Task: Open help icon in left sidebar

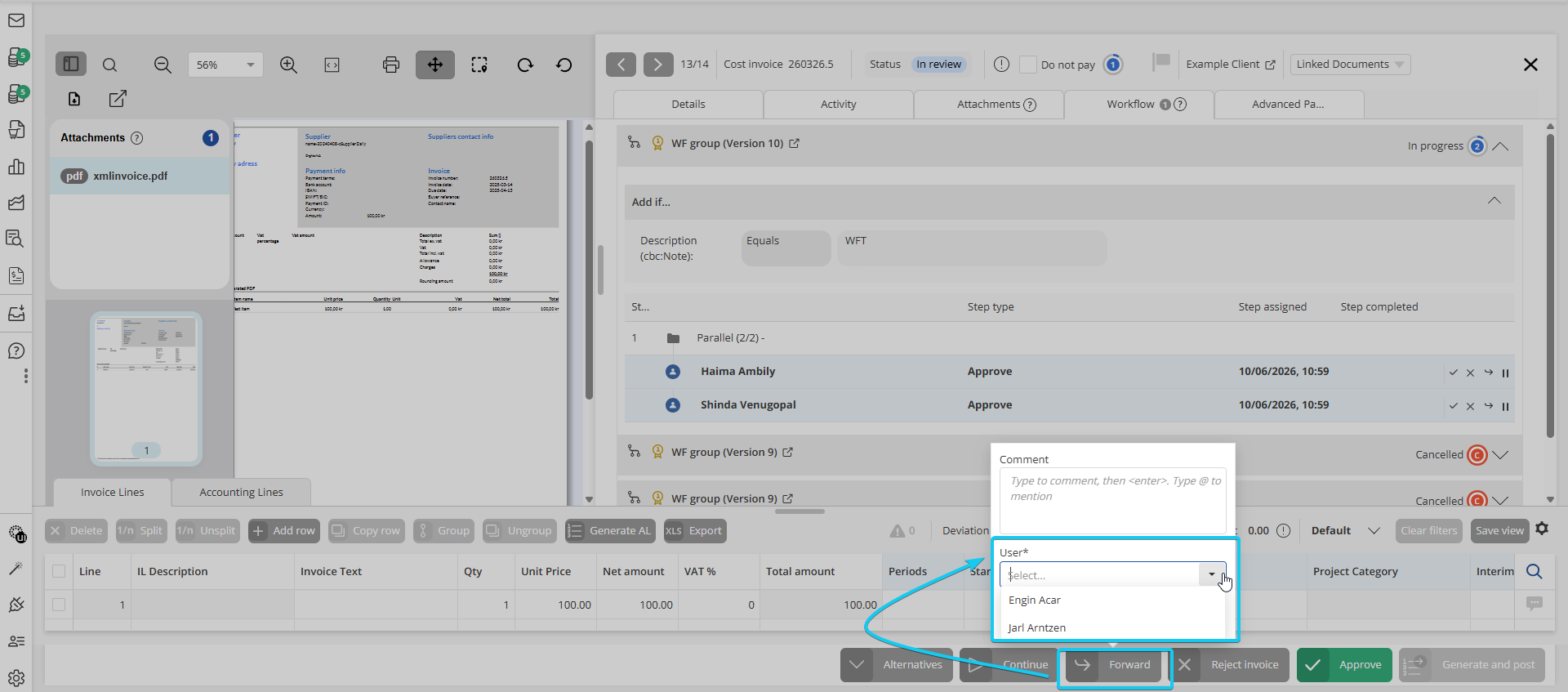Action: (x=16, y=351)
